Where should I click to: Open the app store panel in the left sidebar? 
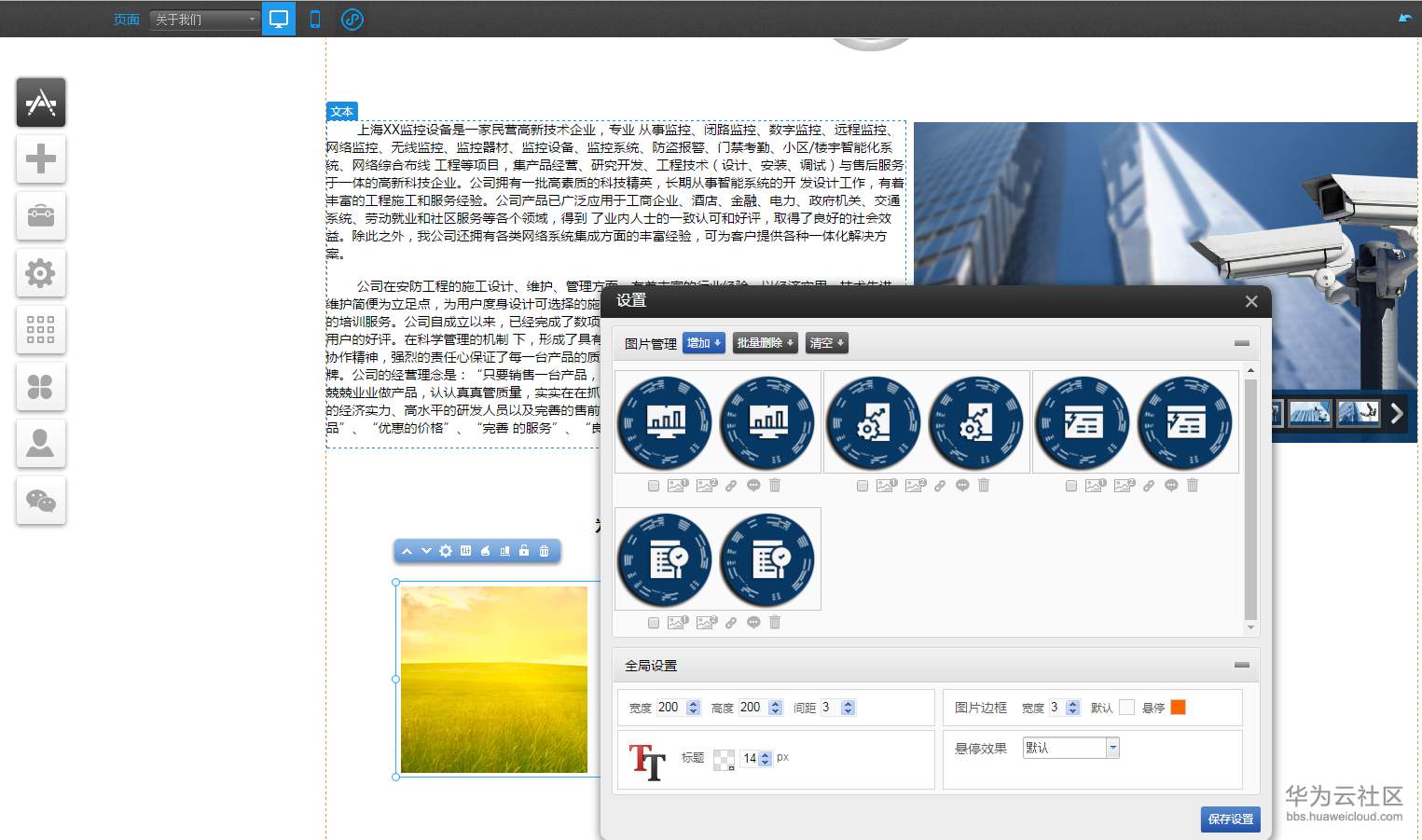tap(41, 103)
